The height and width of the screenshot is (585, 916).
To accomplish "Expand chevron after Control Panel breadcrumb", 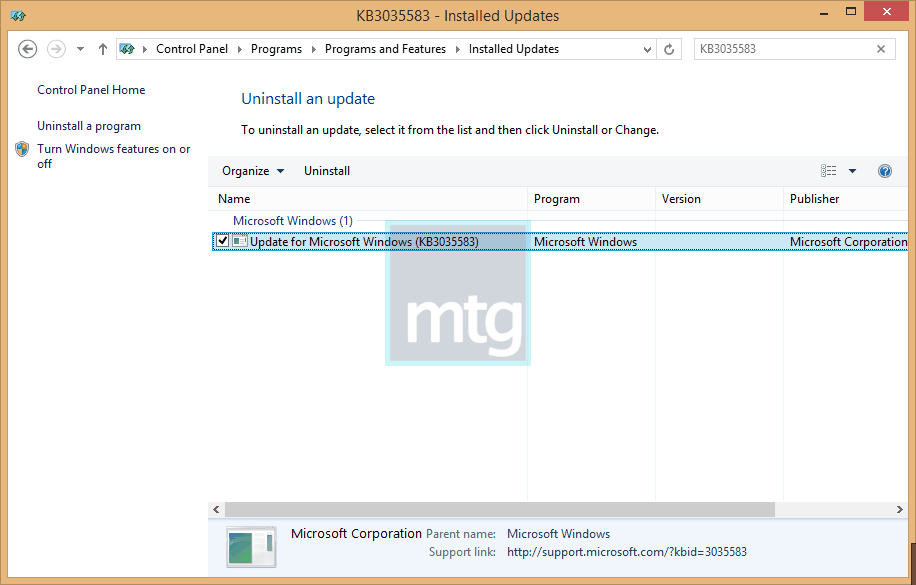I will point(240,49).
